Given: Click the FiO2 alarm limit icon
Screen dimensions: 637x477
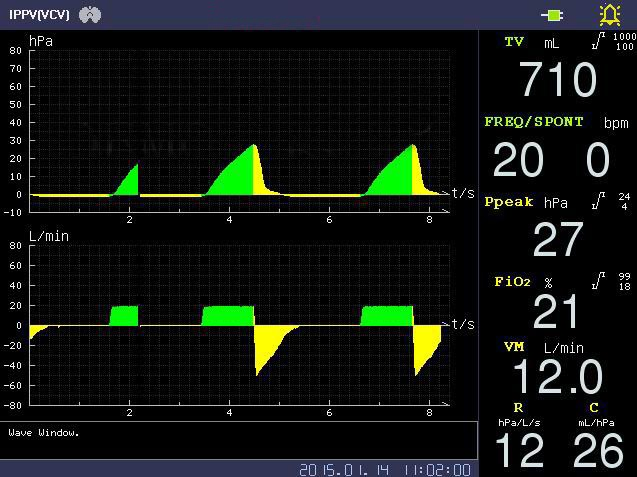Looking at the screenshot, I should coord(598,281).
